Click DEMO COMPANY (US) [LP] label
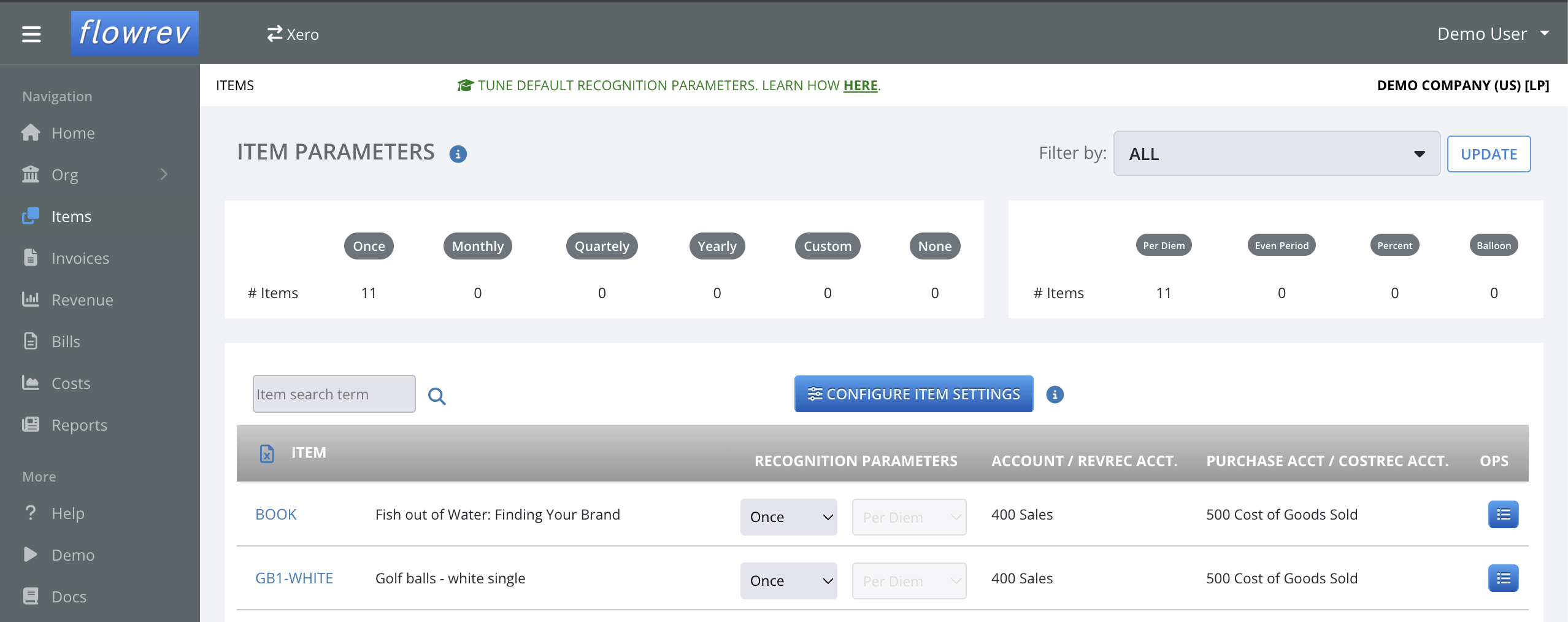This screenshot has width=1568, height=622. [1463, 85]
